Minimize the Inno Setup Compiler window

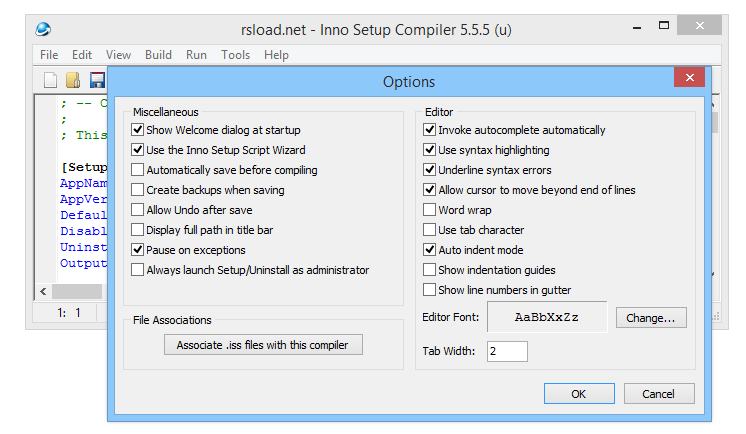click(637, 28)
